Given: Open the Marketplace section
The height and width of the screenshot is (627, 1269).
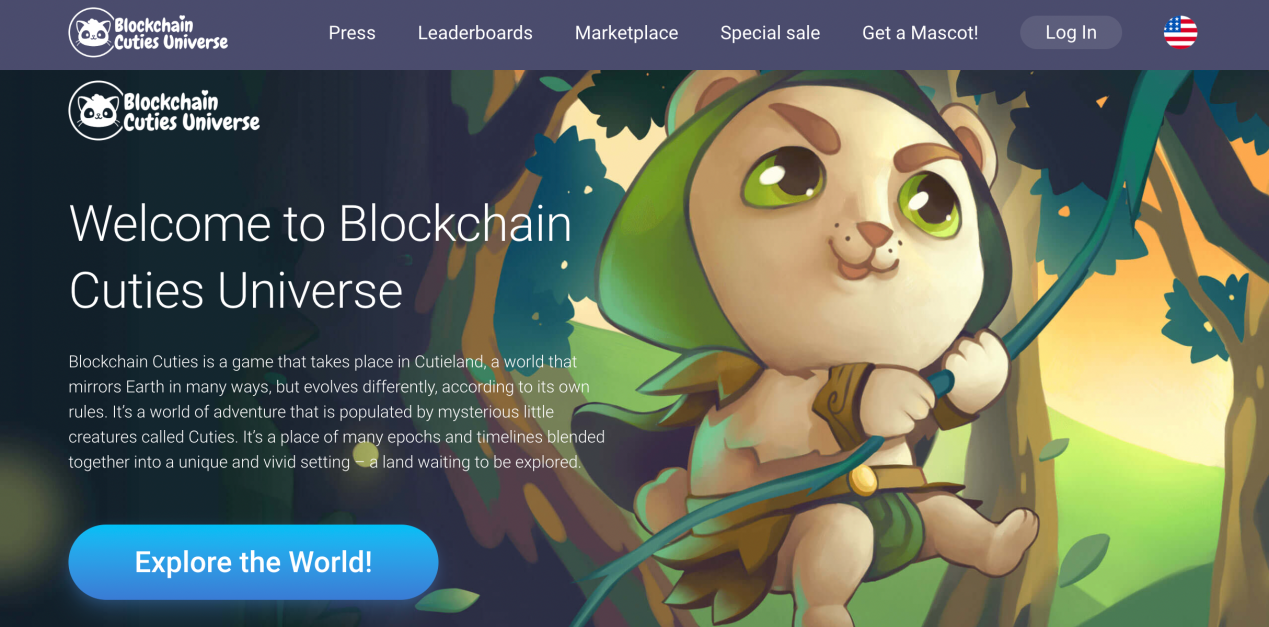Looking at the screenshot, I should (x=626, y=33).
